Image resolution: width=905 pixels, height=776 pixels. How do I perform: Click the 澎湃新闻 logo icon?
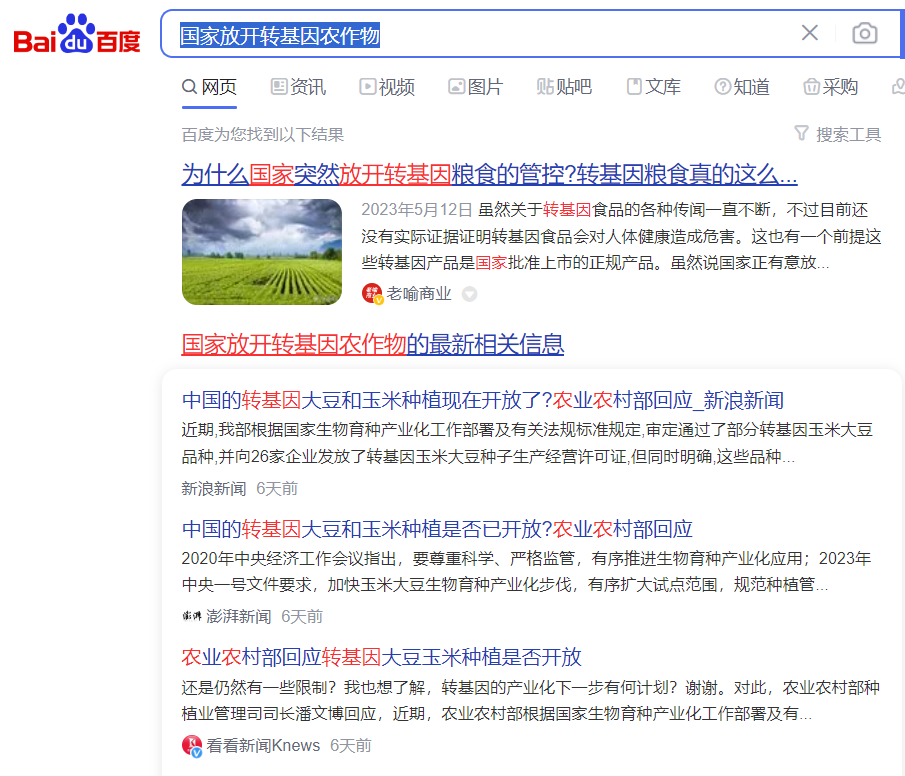point(192,616)
